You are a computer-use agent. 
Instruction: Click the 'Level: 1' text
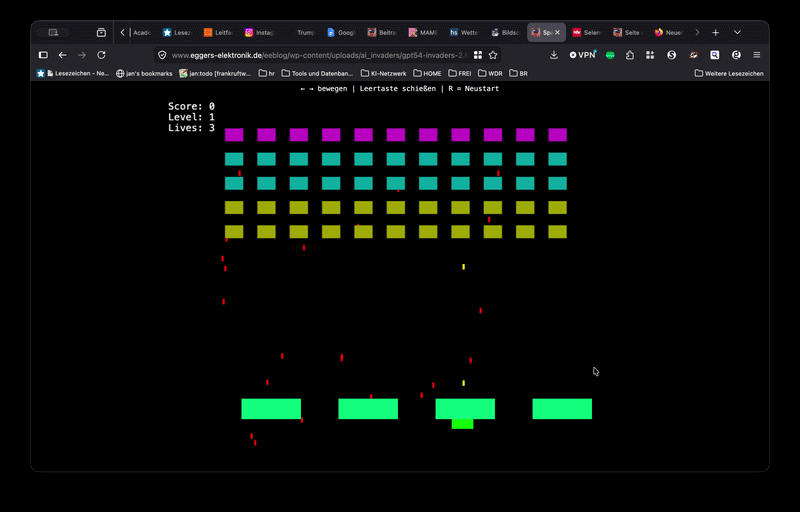(x=191, y=117)
